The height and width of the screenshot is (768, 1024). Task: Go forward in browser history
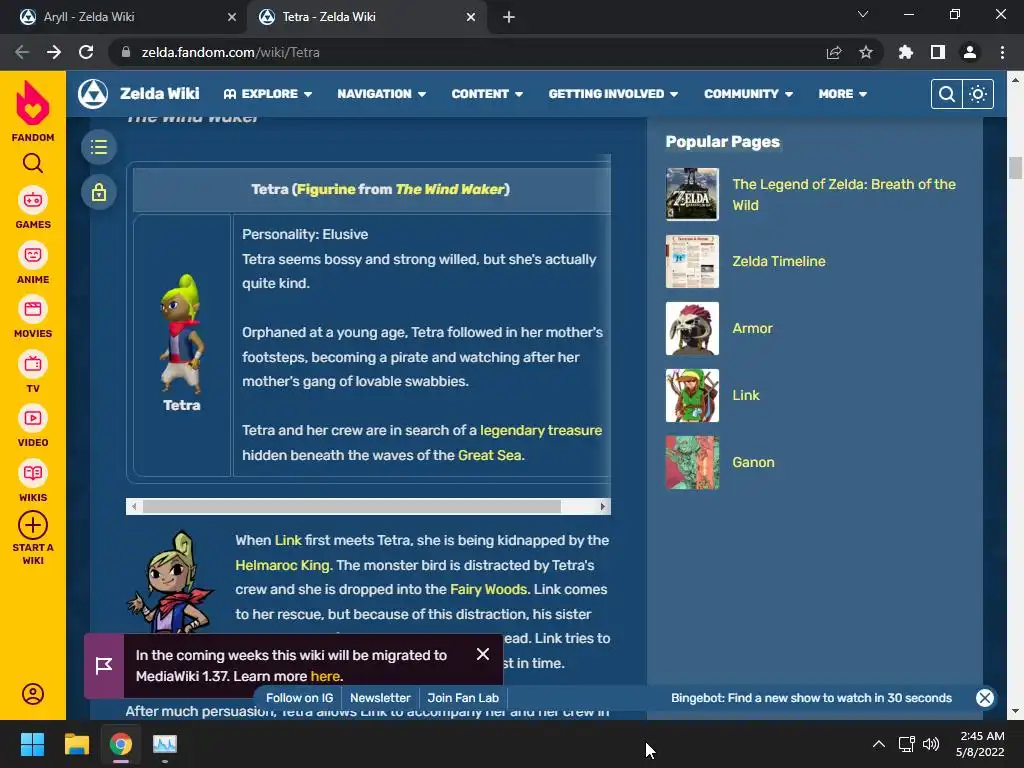(54, 52)
